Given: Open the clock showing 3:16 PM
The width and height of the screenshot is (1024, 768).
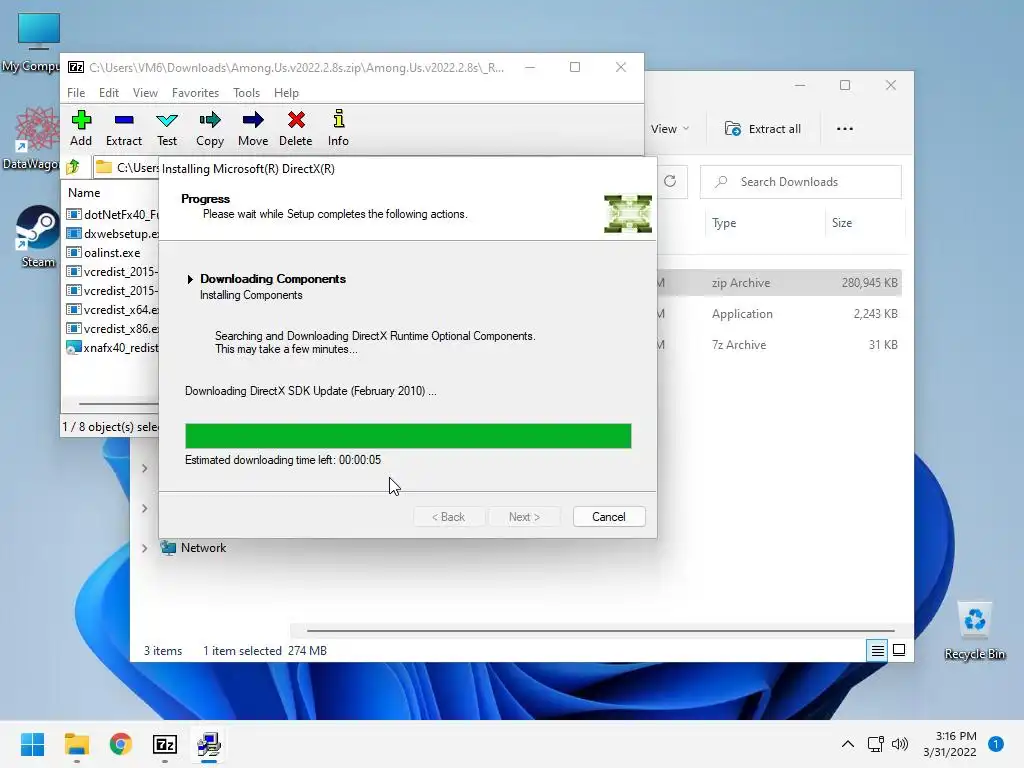Looking at the screenshot, I should pyautogui.click(x=950, y=744).
